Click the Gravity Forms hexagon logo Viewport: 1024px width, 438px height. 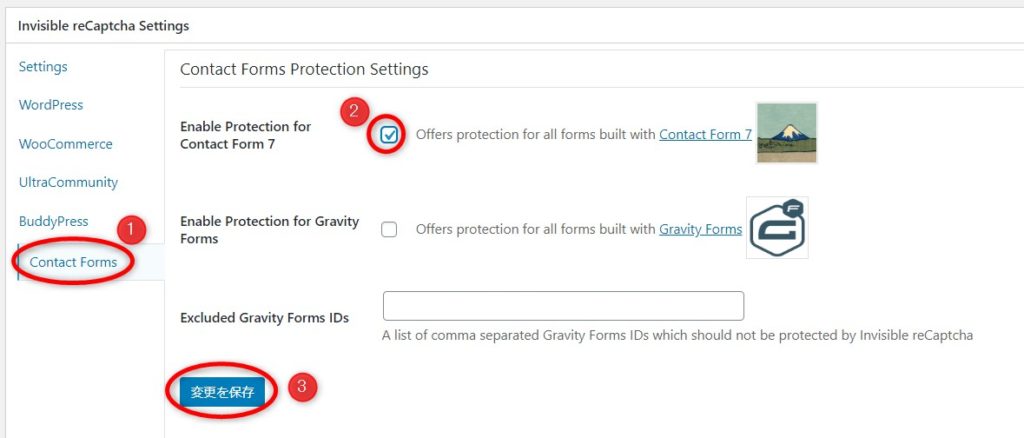click(x=777, y=227)
